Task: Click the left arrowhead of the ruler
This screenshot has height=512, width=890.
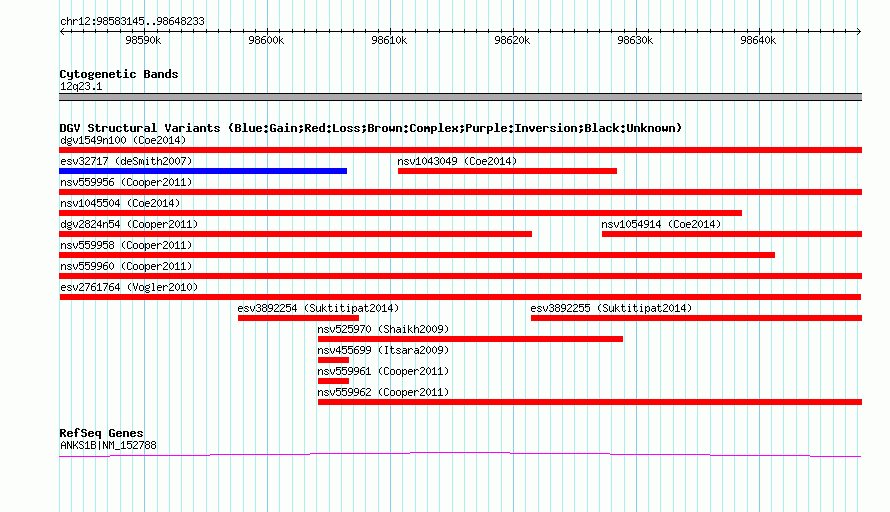Action: click(62, 31)
